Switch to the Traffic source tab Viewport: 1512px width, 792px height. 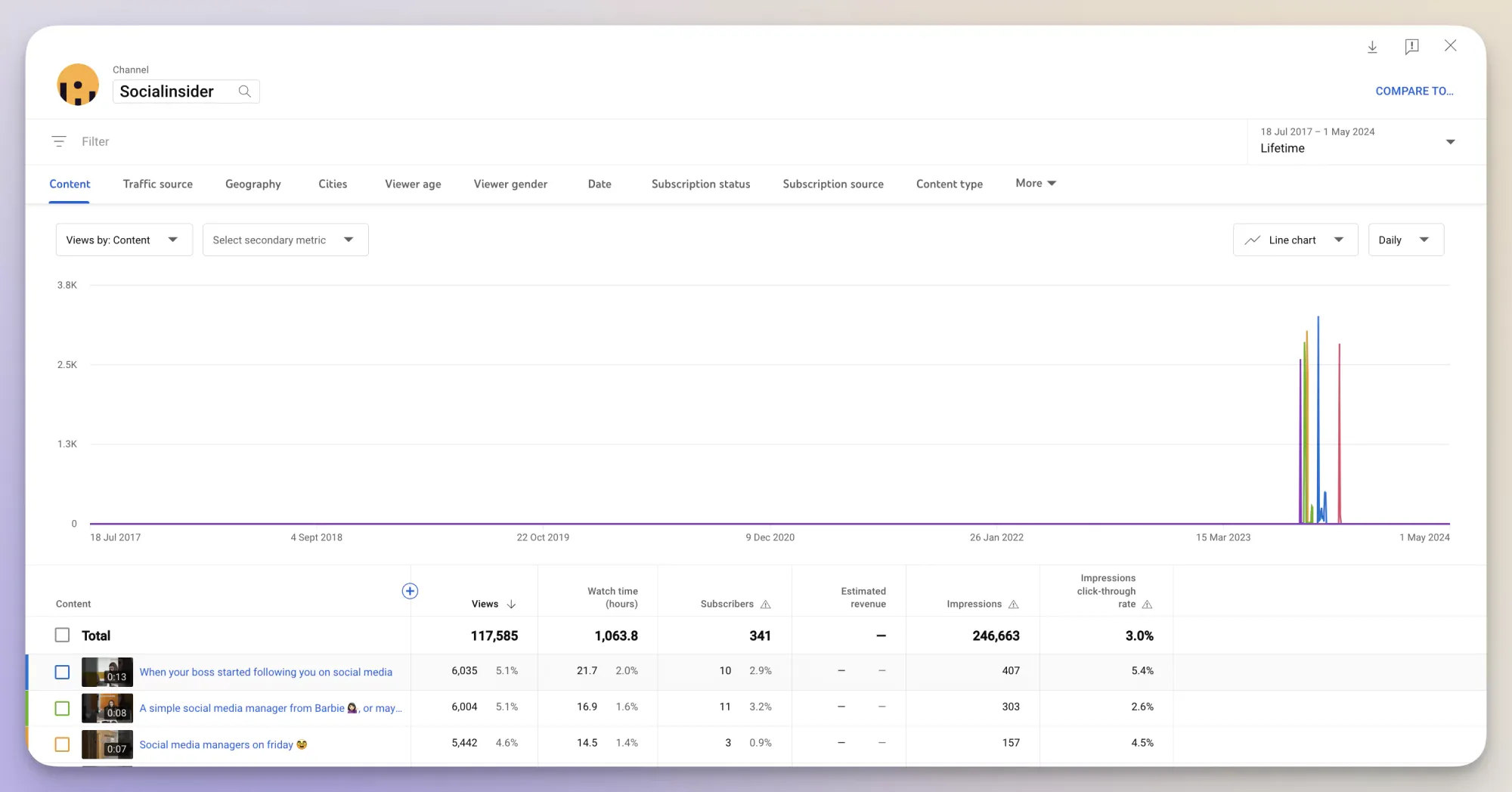point(158,184)
